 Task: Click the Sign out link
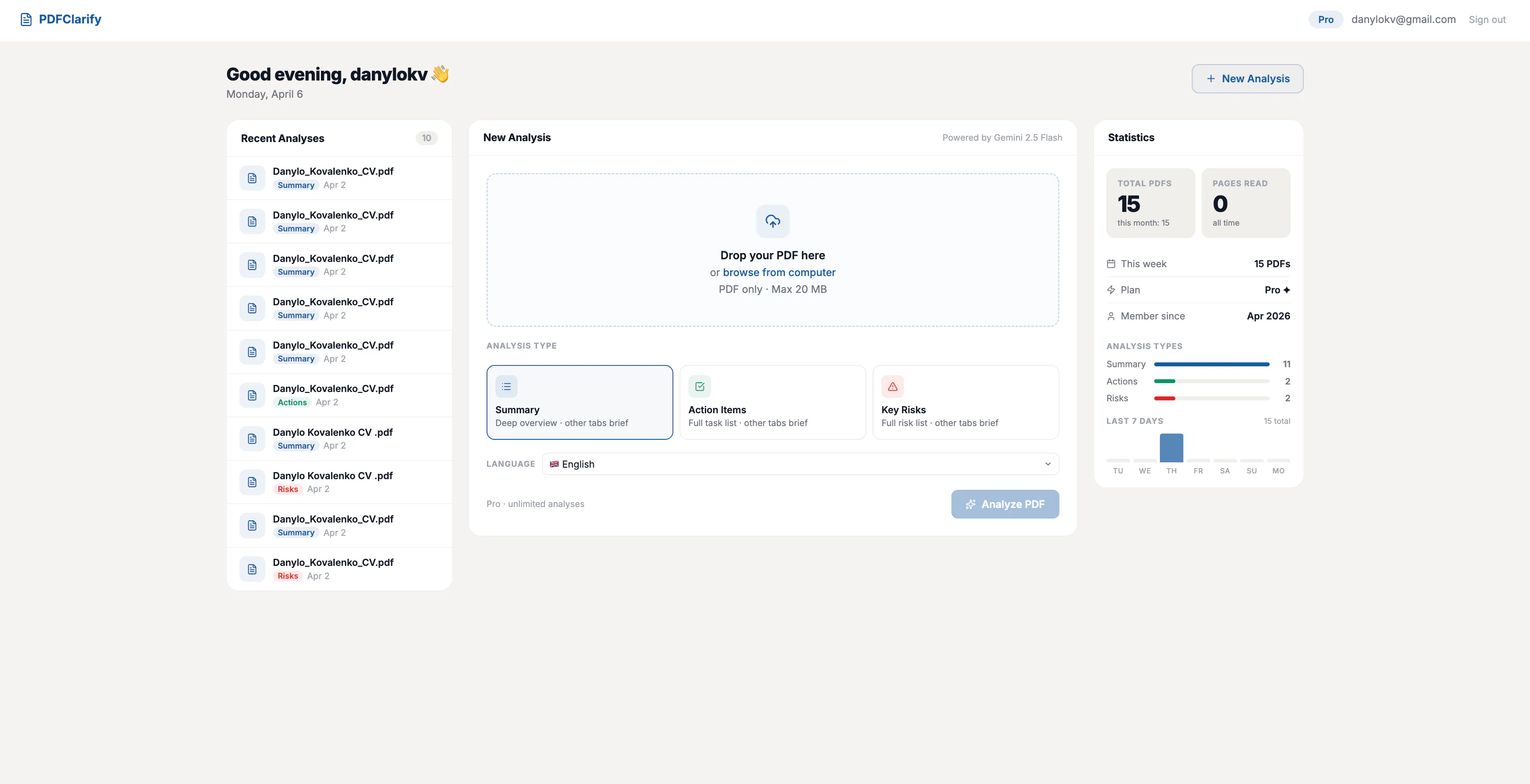[x=1487, y=19]
